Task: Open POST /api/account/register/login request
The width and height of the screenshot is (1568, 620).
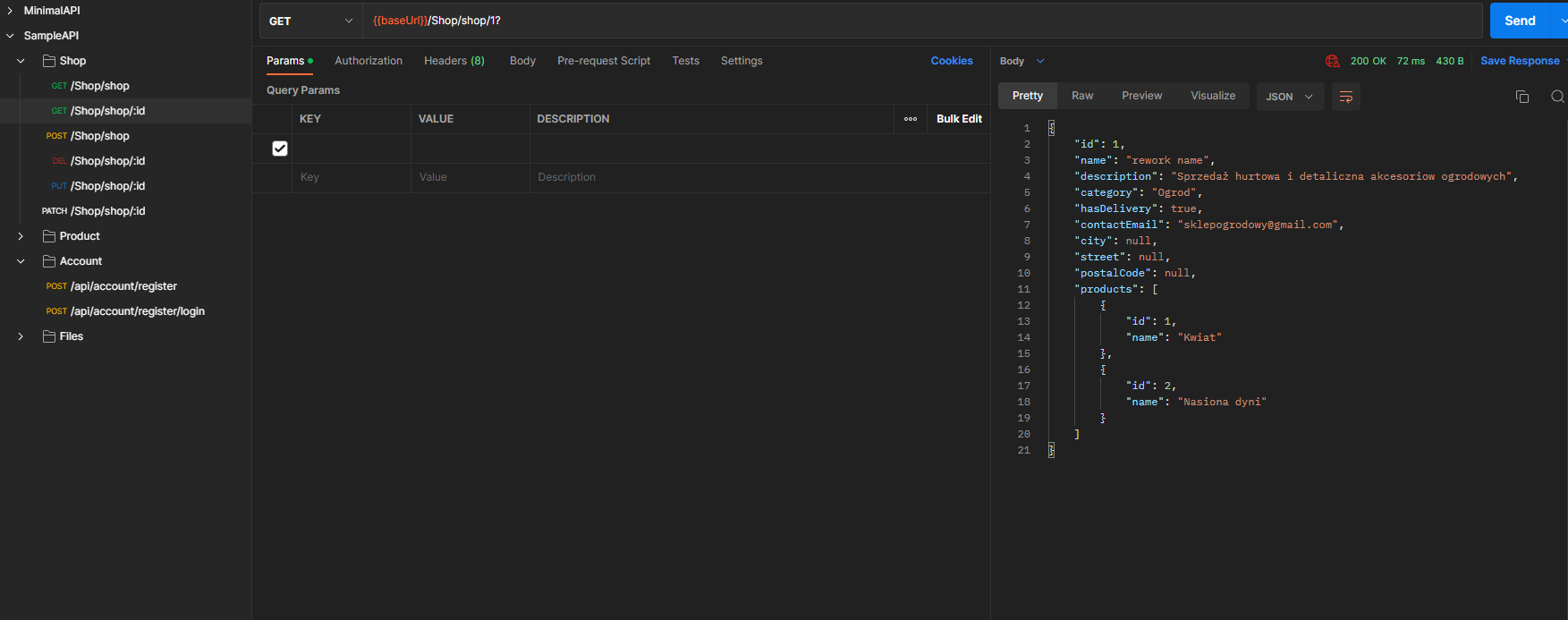Action: pos(125,311)
